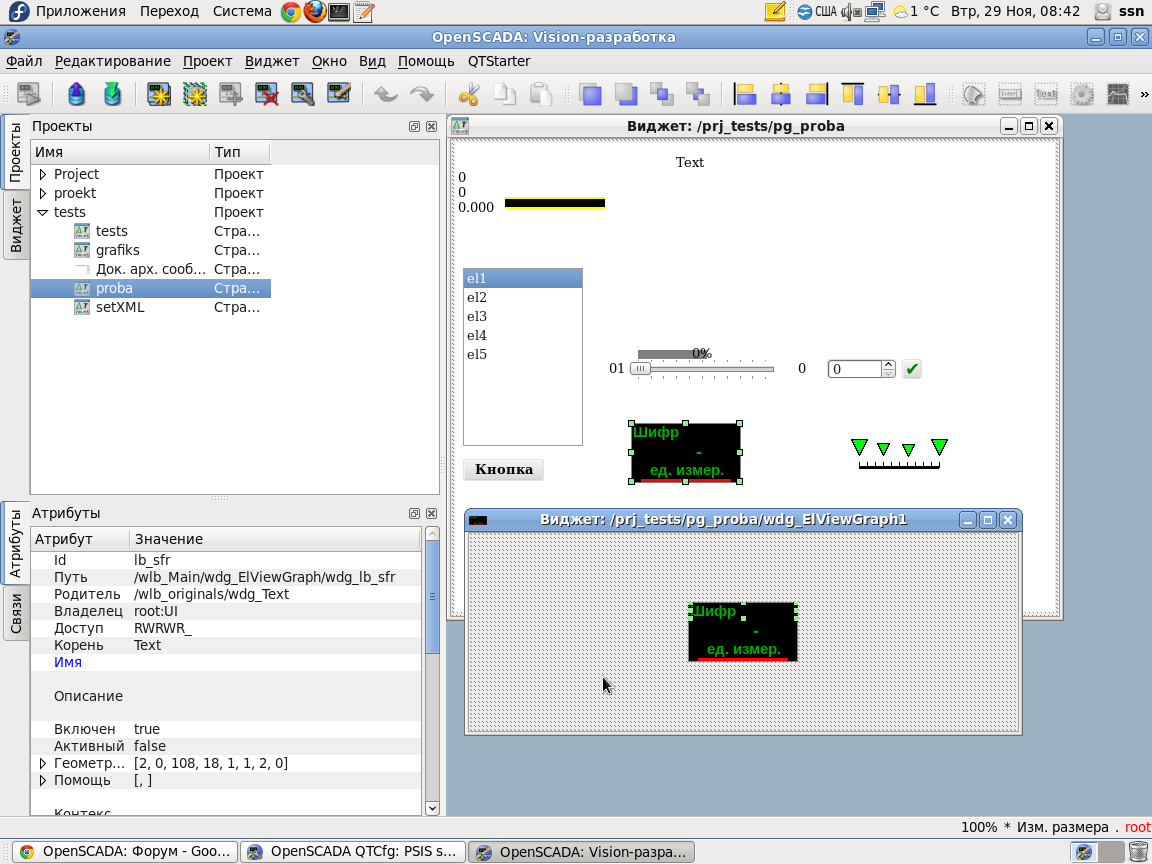Image resolution: width=1152 pixels, height=864 pixels.
Task: Click the scissors cut icon
Action: pyautogui.click(x=469, y=94)
